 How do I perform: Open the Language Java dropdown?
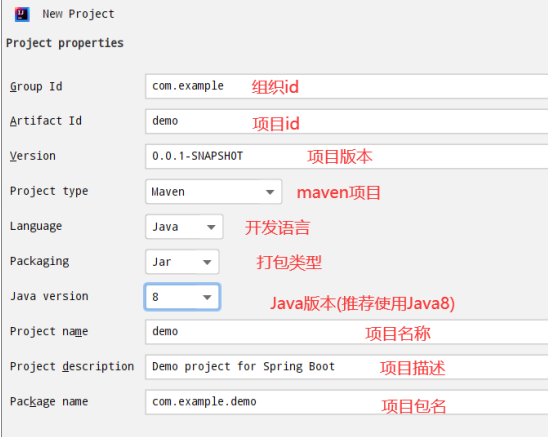(184, 227)
